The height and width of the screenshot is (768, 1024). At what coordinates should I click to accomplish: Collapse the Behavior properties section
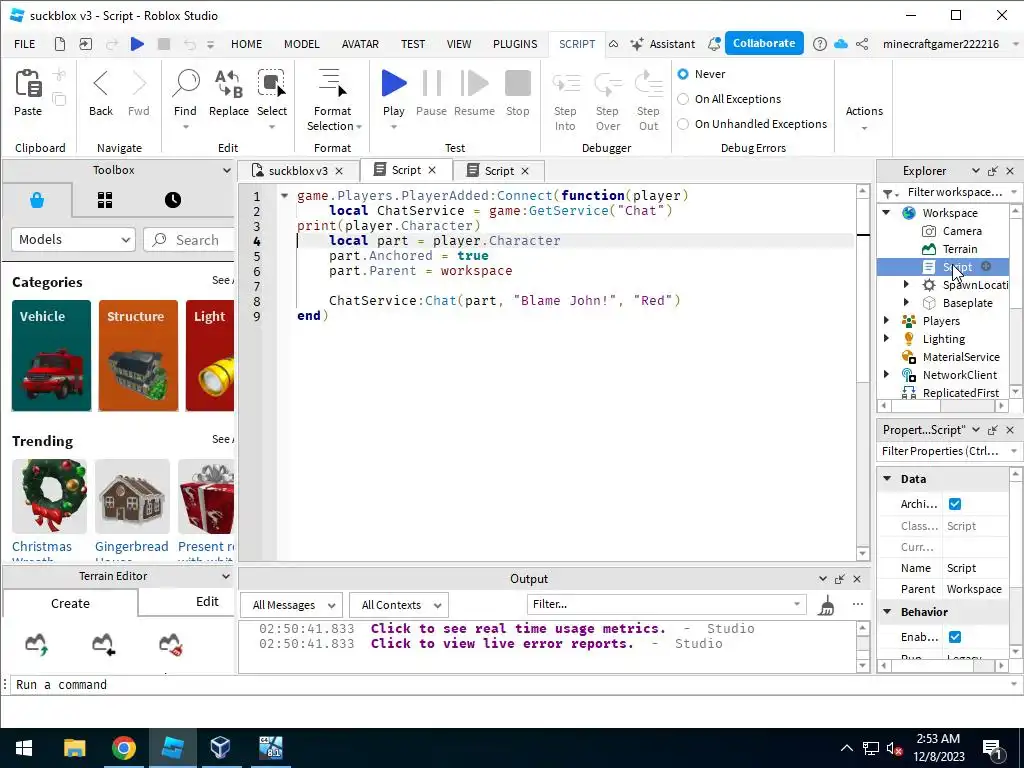[x=887, y=612]
